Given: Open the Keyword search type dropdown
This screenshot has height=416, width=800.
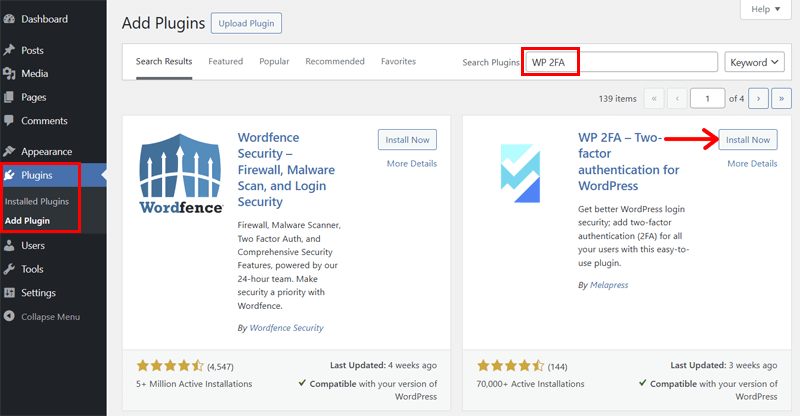Looking at the screenshot, I should (755, 62).
